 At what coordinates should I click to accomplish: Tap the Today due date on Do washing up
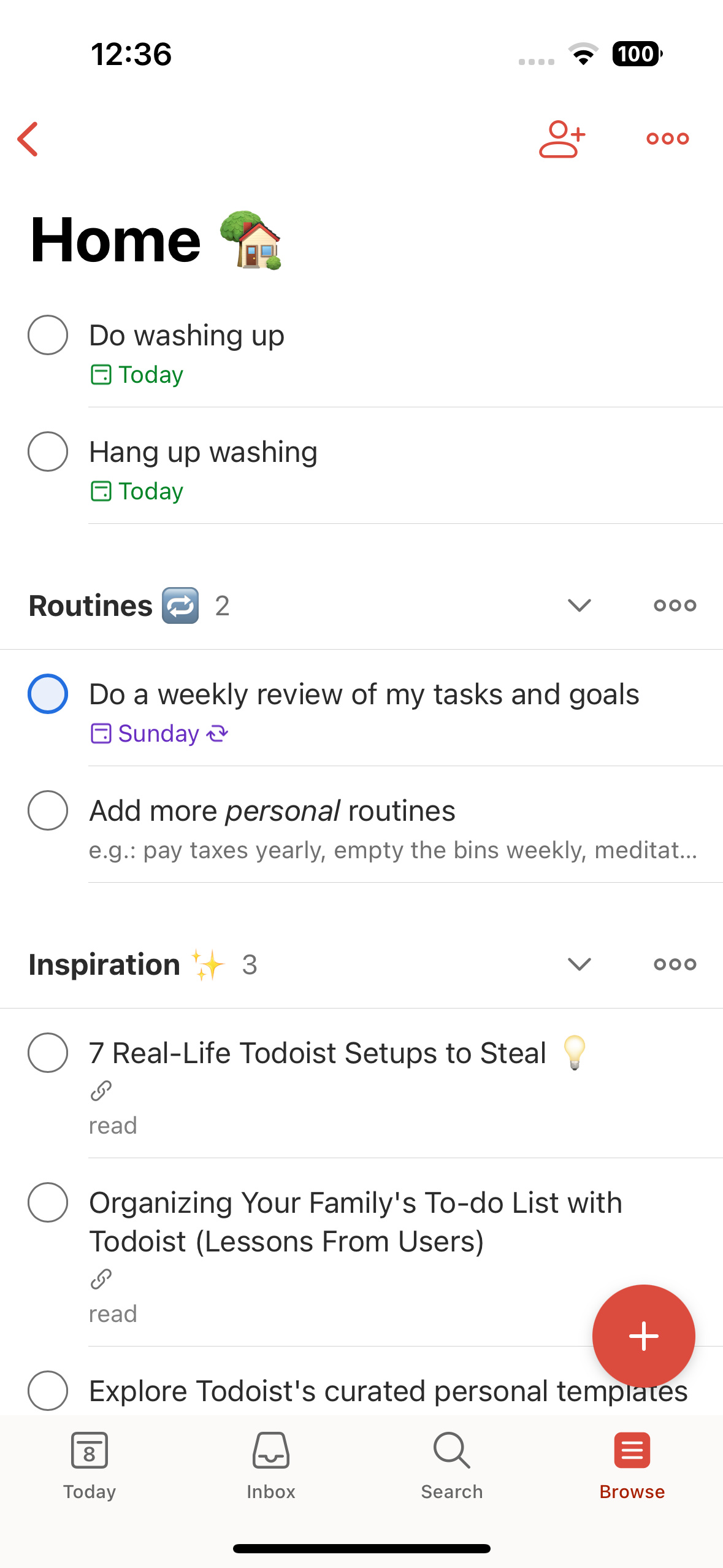pyautogui.click(x=137, y=374)
